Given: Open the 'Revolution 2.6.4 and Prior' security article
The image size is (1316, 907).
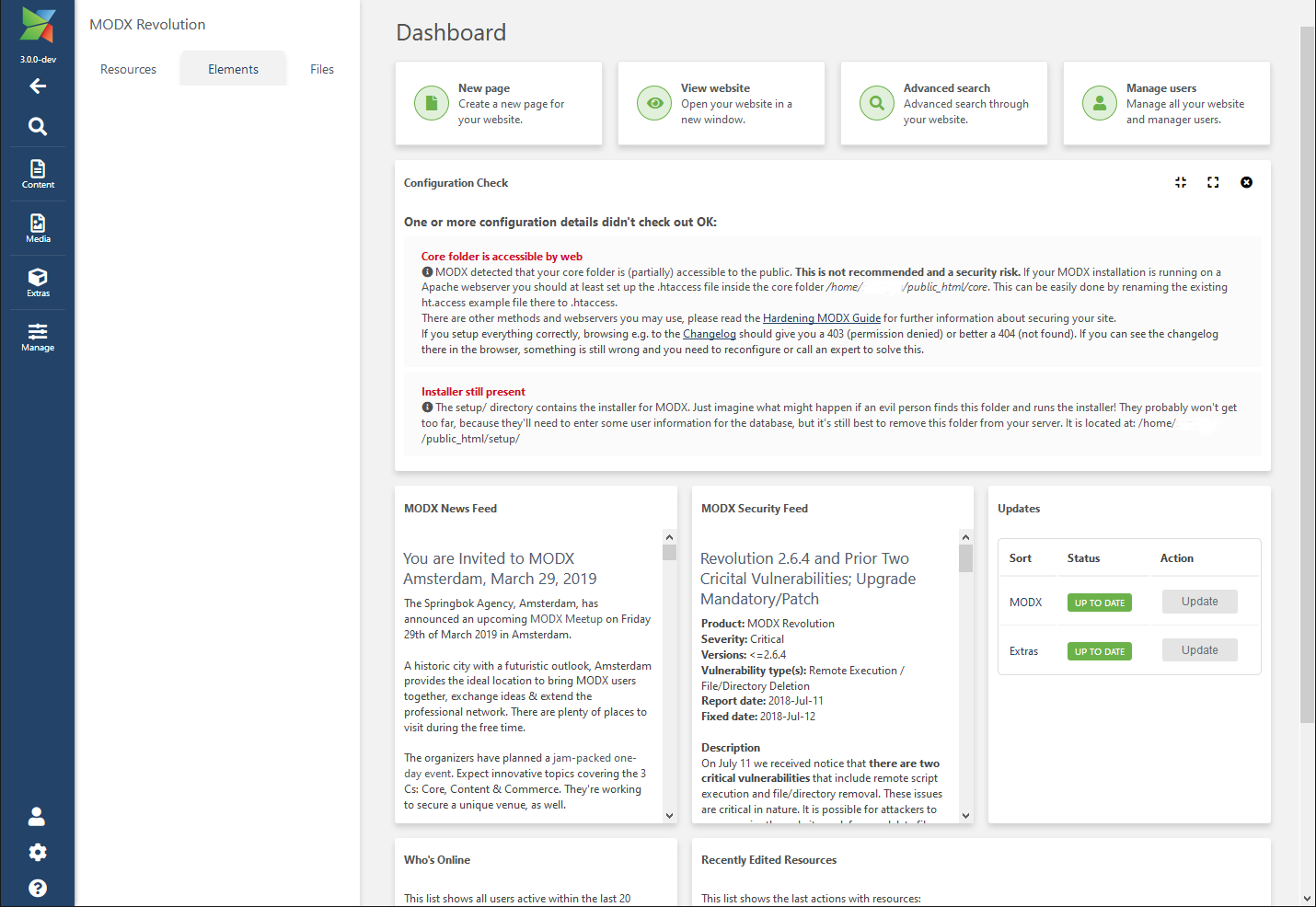Looking at the screenshot, I should tap(808, 579).
